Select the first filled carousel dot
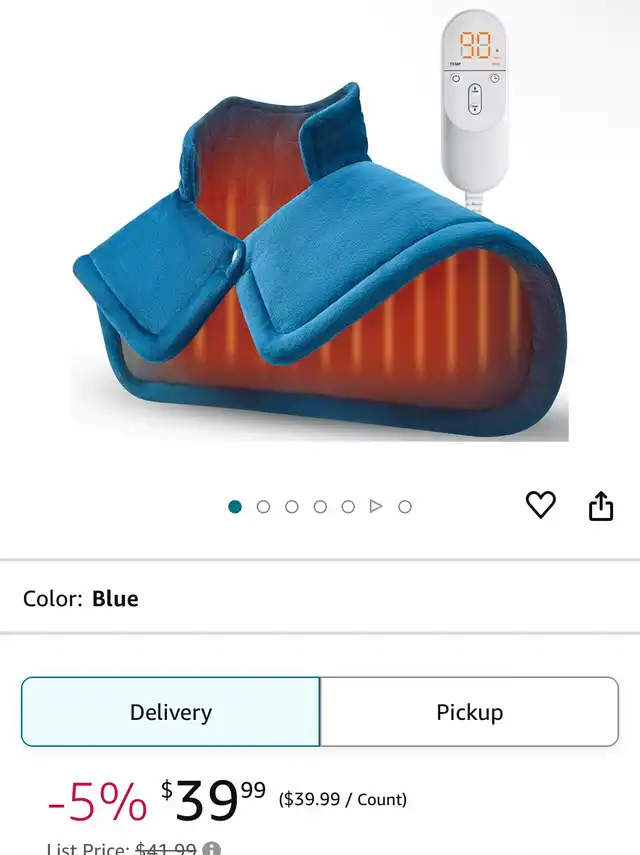The image size is (640, 855). click(x=235, y=507)
